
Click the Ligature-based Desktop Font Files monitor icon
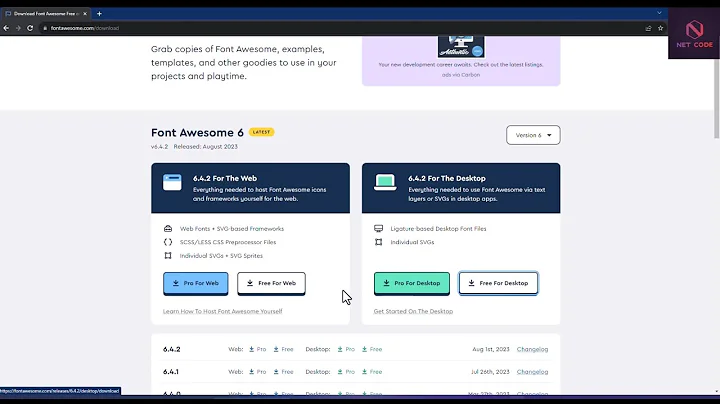[378, 229]
